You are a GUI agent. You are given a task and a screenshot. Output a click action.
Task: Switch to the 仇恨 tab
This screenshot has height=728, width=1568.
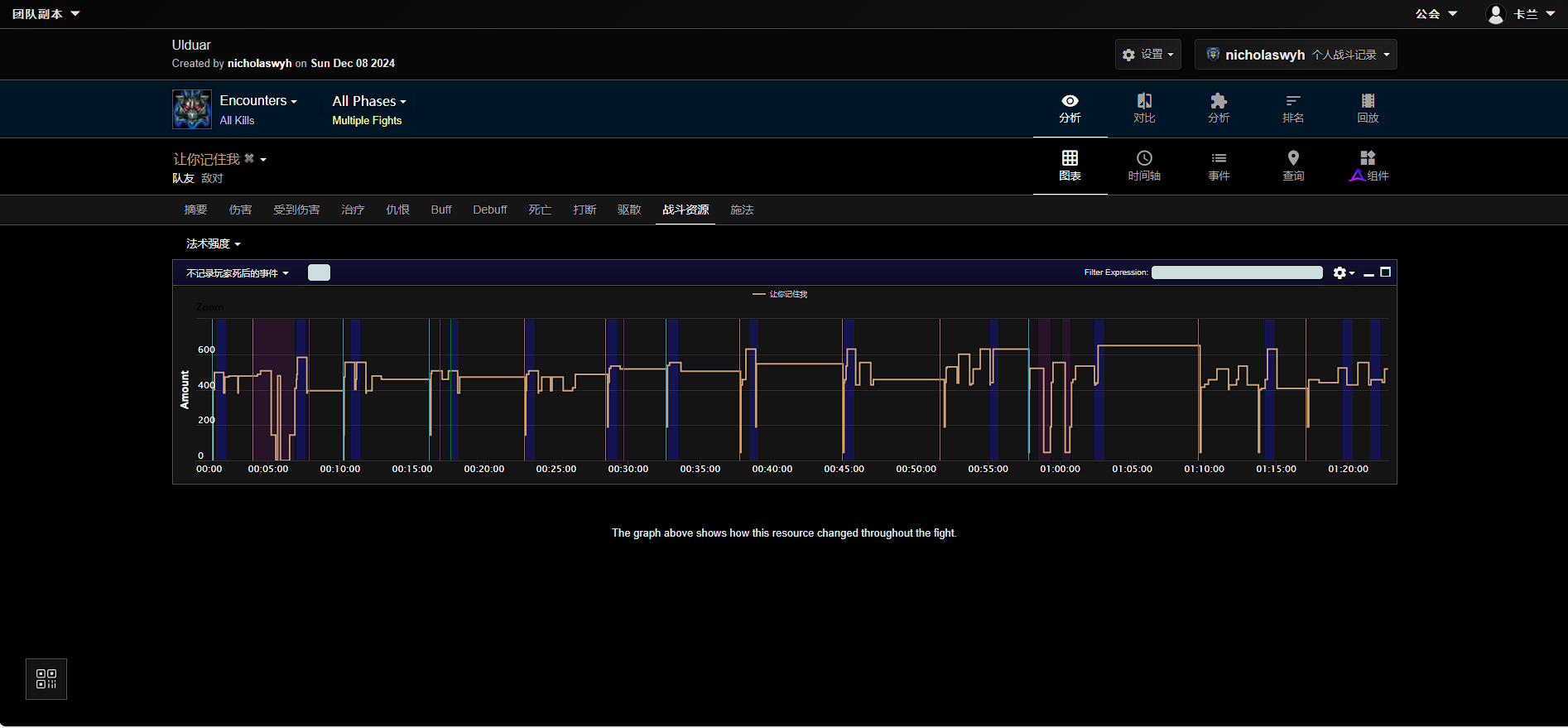pyautogui.click(x=397, y=210)
